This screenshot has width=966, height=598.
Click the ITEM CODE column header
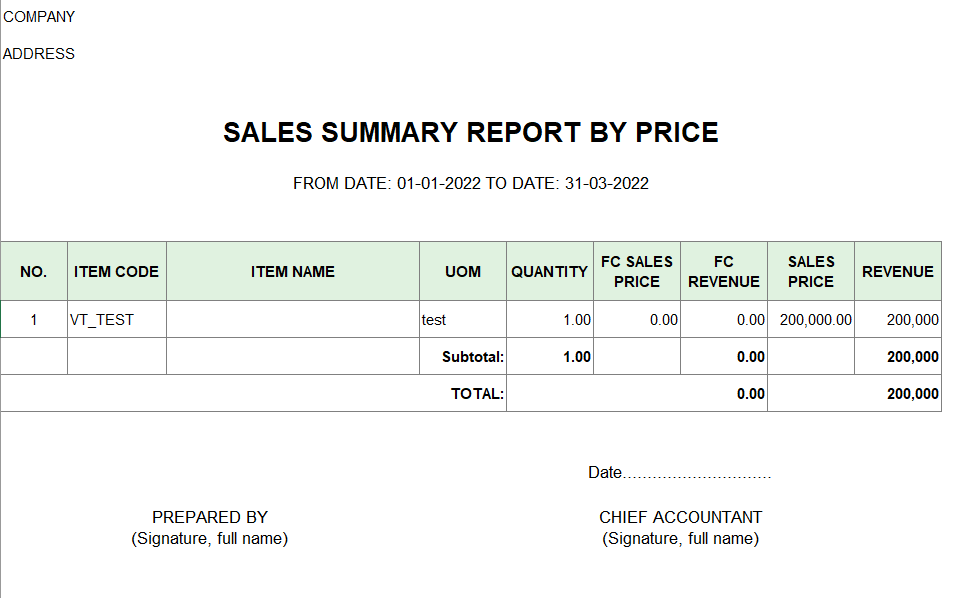(116, 272)
